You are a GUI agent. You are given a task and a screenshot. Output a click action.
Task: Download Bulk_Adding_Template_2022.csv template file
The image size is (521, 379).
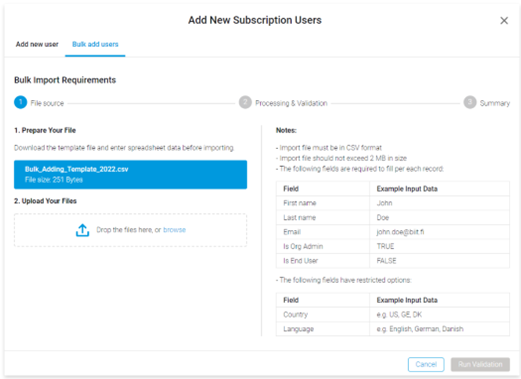click(x=130, y=175)
